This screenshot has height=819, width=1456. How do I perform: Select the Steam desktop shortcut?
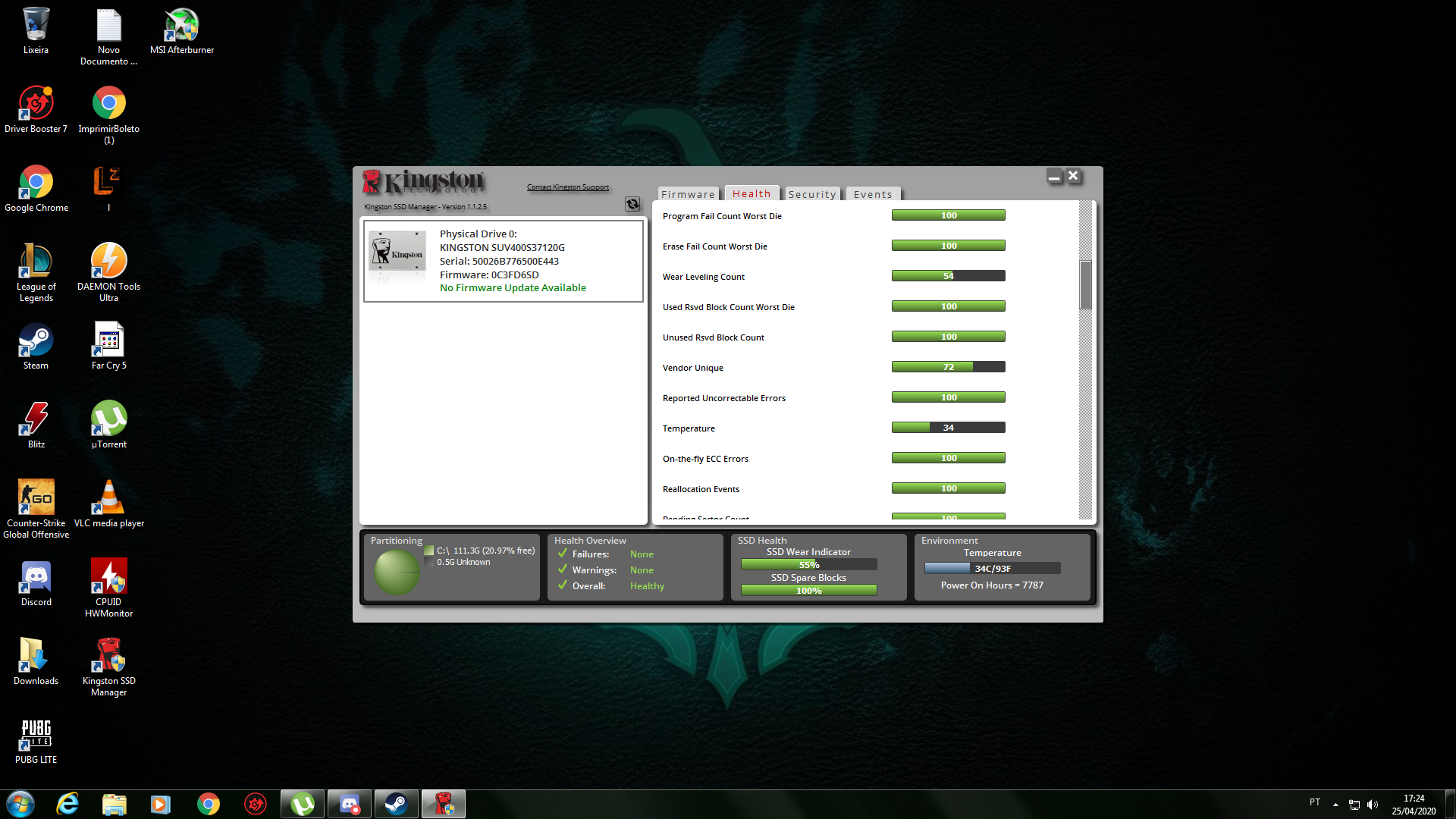coord(36,347)
